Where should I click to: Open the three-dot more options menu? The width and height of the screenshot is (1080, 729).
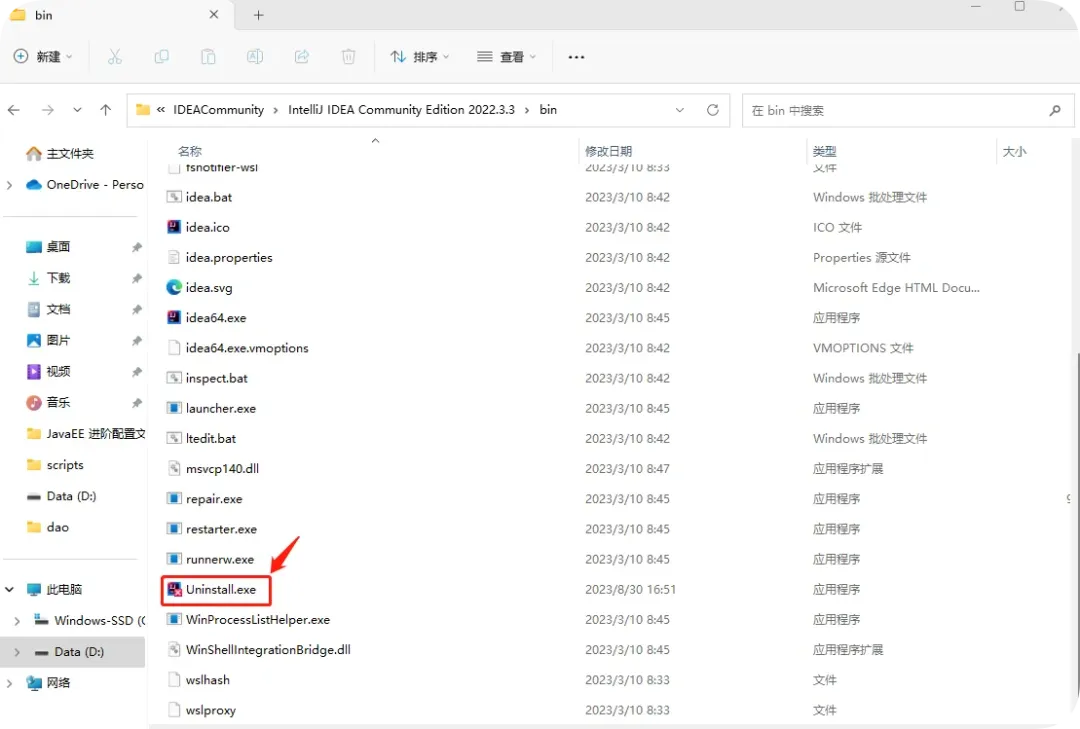point(577,57)
